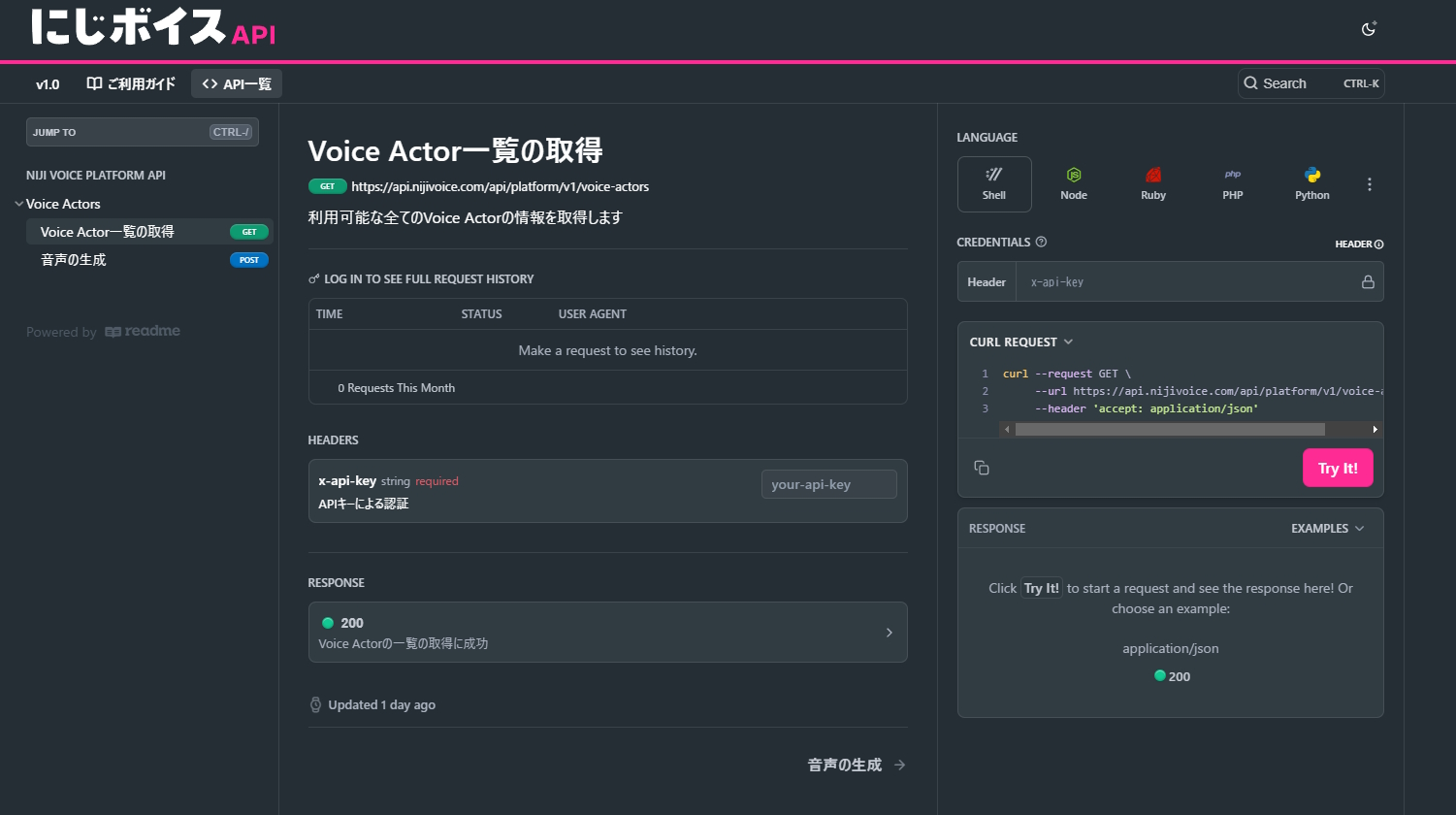Toggle API key visibility via lock icon
Image resolution: width=1456 pixels, height=815 pixels.
coord(1368,281)
